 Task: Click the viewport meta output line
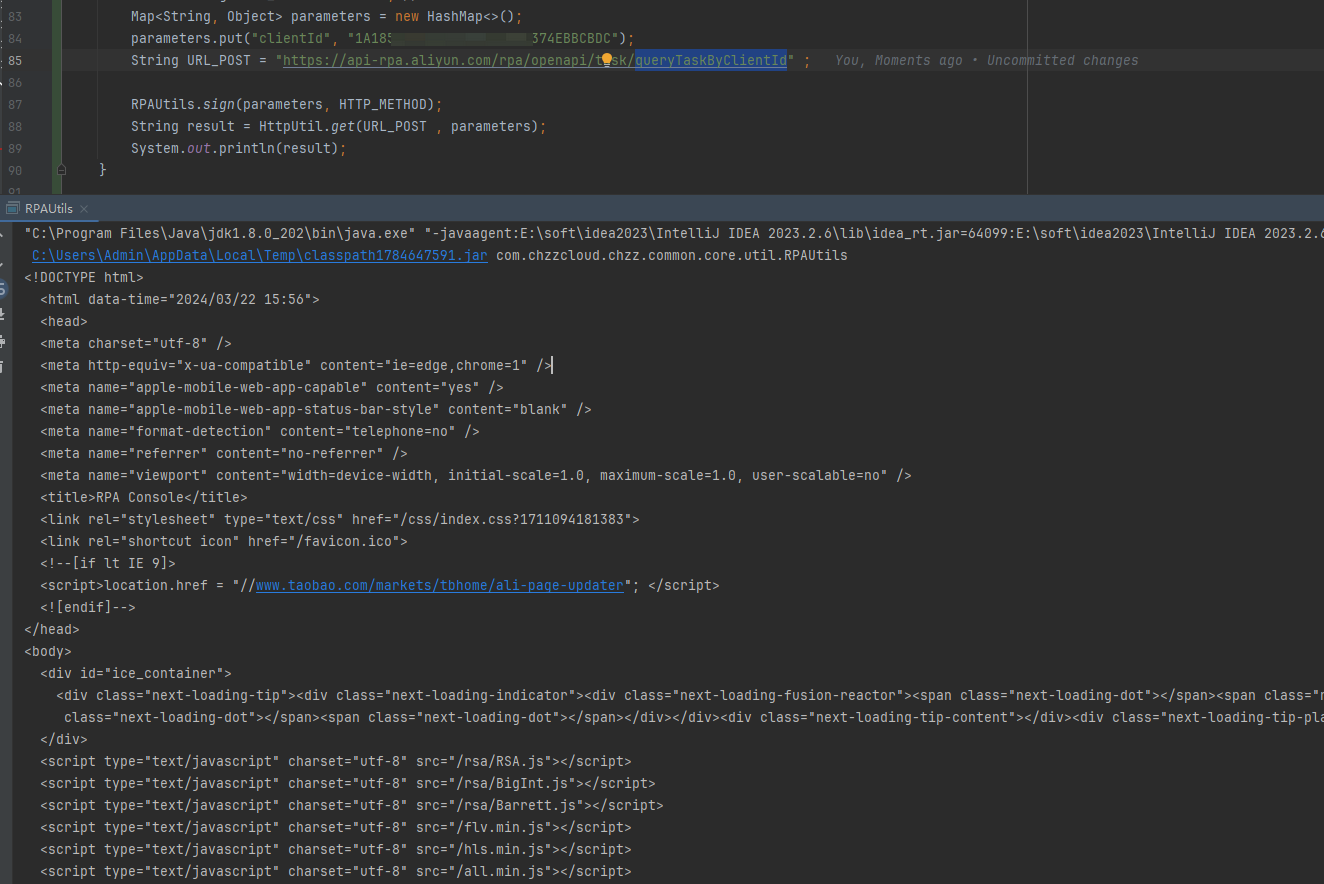pos(476,475)
